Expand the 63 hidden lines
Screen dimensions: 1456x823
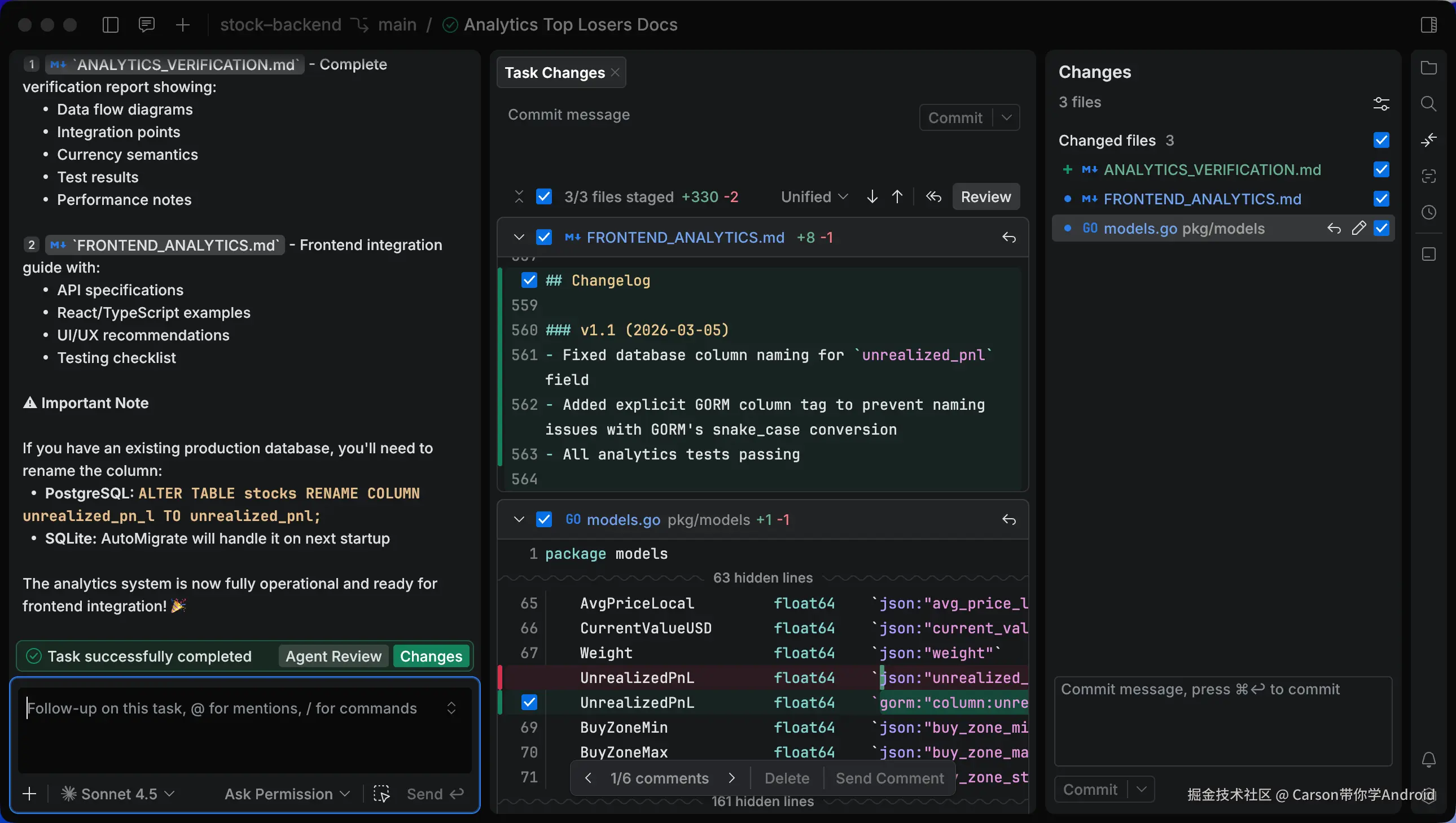pyautogui.click(x=762, y=577)
